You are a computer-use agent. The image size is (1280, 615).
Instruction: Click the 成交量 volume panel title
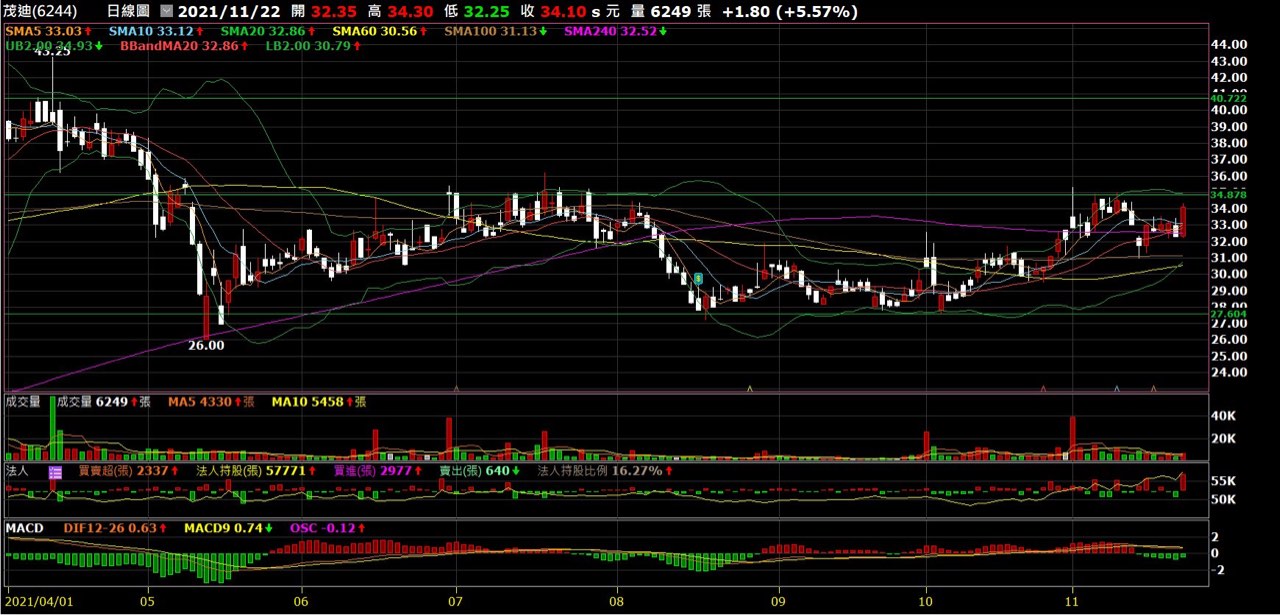tap(23, 402)
